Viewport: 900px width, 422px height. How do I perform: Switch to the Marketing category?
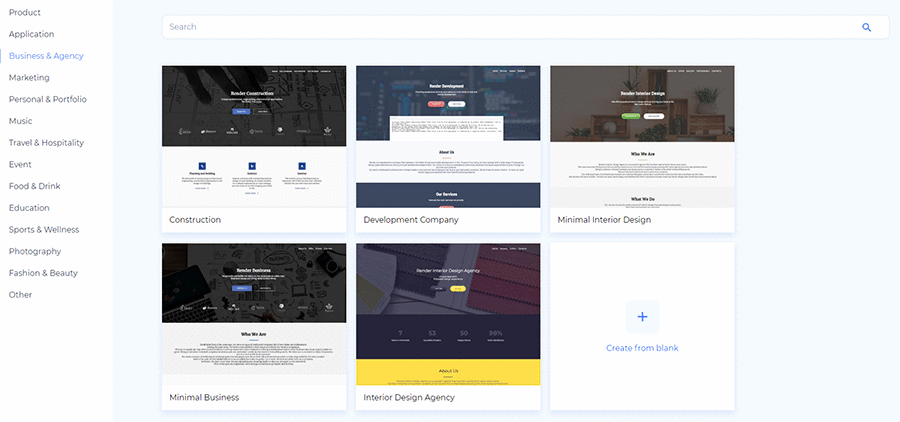pyautogui.click(x=29, y=77)
